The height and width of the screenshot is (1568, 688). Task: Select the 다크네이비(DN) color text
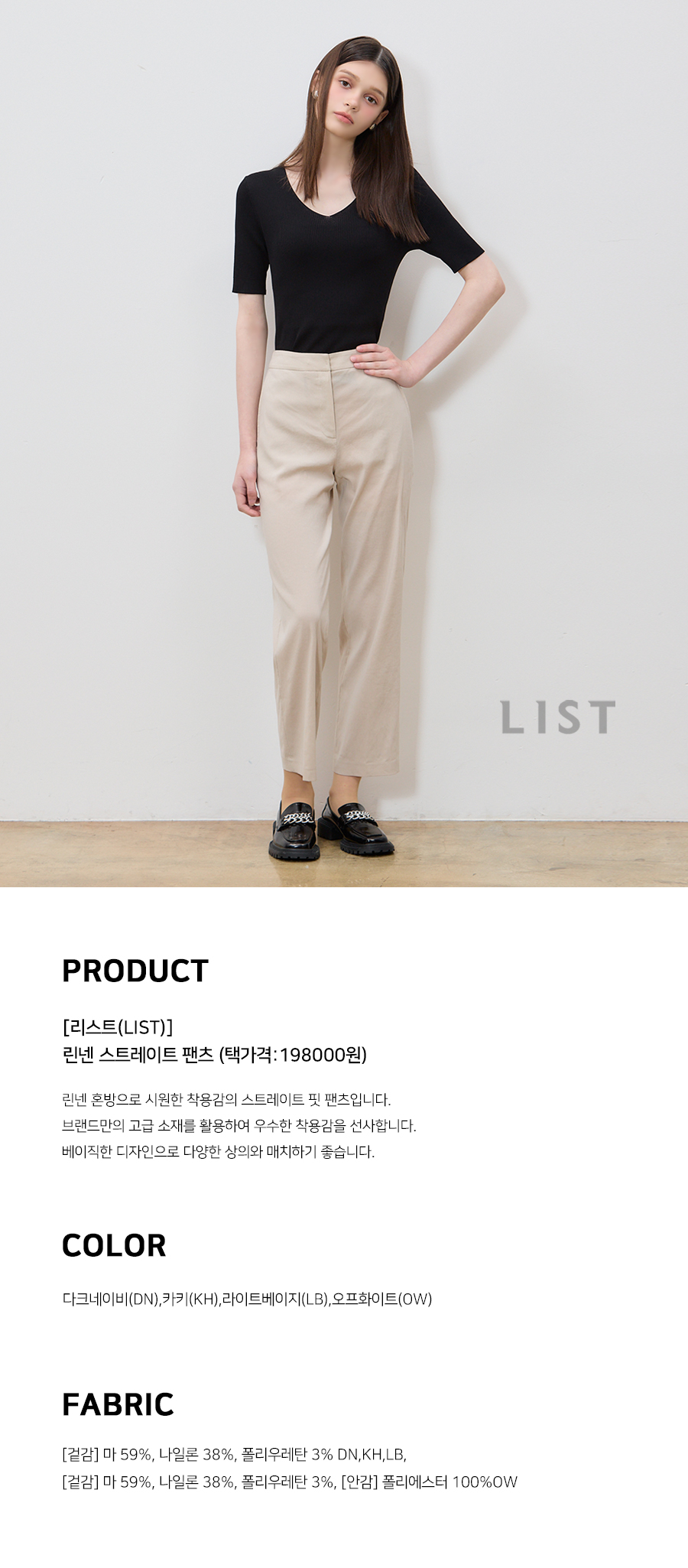pos(110,1299)
